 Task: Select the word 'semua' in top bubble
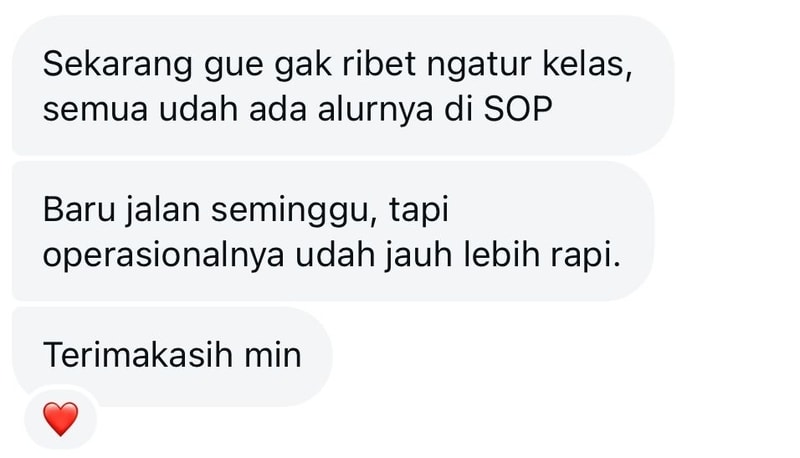tap(95, 110)
